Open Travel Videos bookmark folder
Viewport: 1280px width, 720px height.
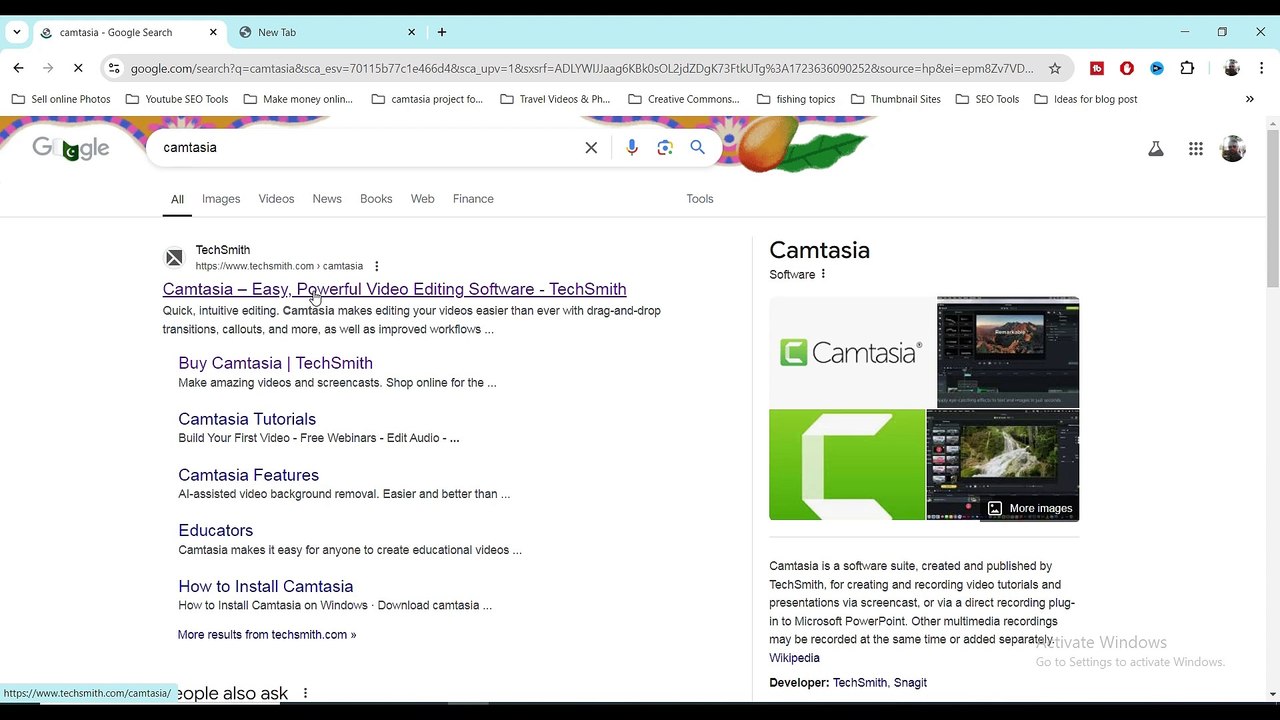pyautogui.click(x=555, y=99)
